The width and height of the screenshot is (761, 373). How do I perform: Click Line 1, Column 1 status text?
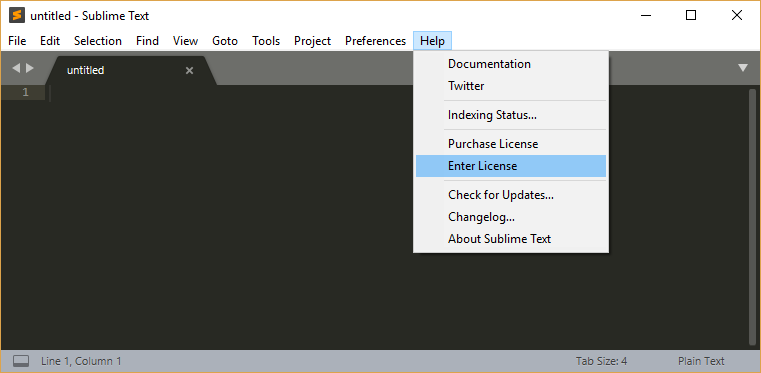tap(81, 361)
